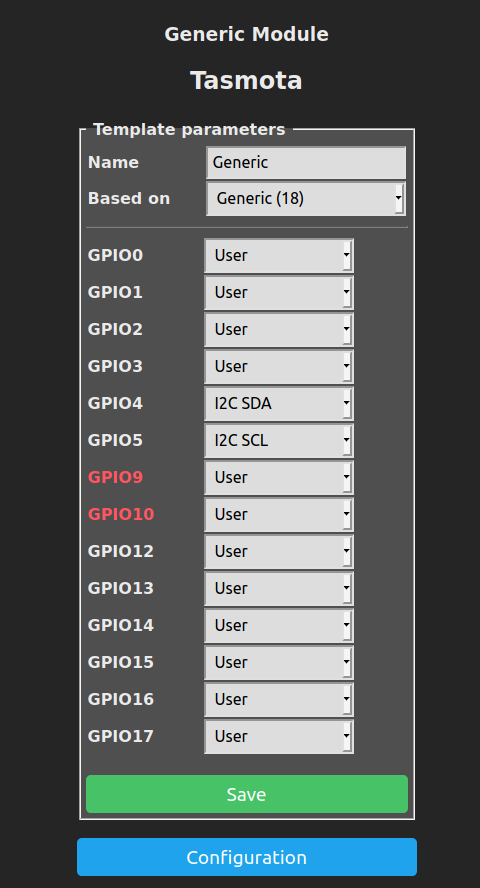This screenshot has width=480, height=888.
Task: Click the GPIO12 label text
Action: click(121, 551)
